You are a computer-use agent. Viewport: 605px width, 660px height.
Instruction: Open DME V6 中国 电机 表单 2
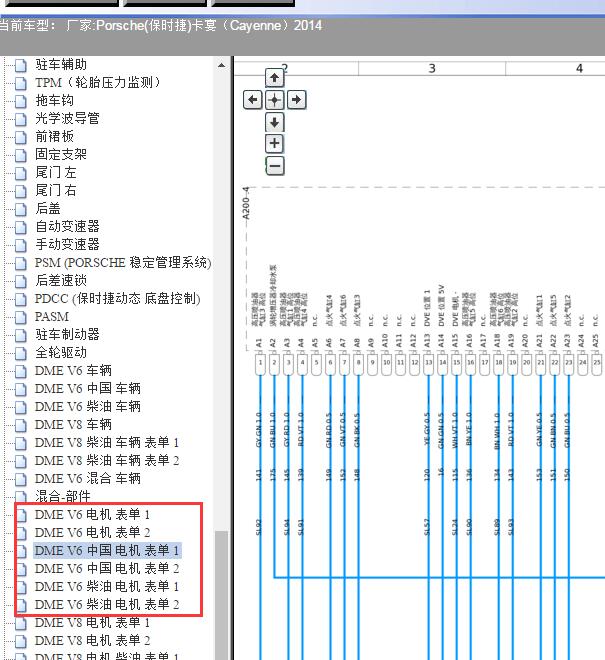tap(107, 568)
